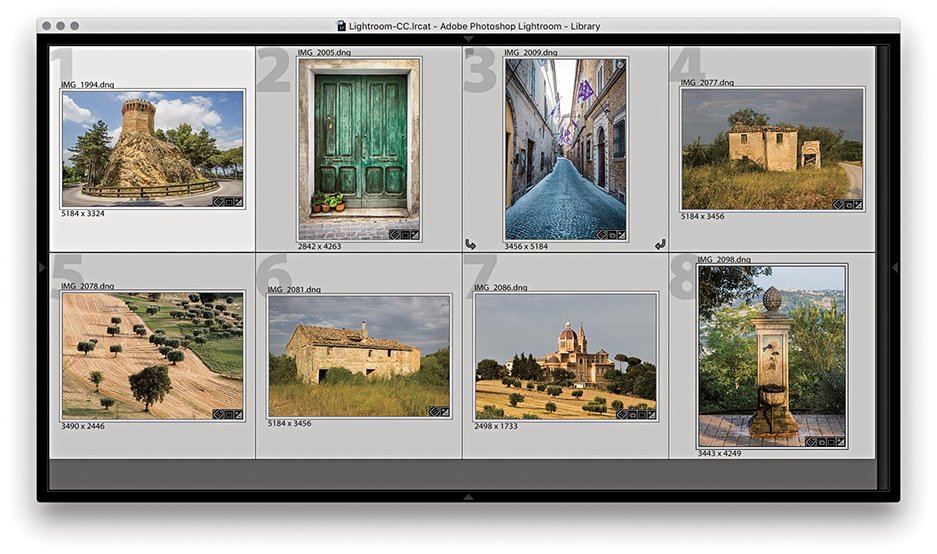
Task: Click the keyword tag badge on IMG_1994.dng
Action: point(217,202)
